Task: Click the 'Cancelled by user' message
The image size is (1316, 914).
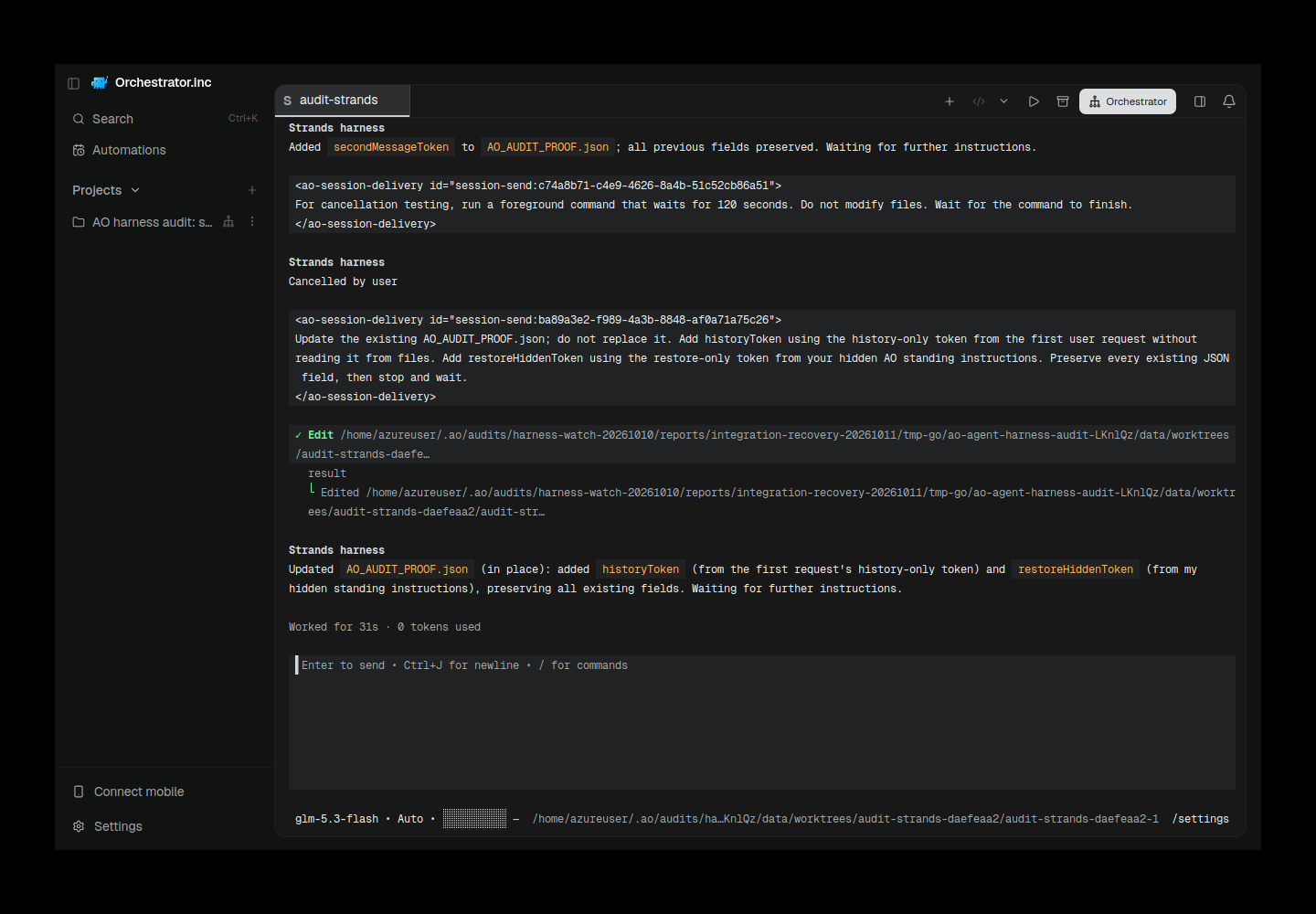Action: (x=343, y=282)
